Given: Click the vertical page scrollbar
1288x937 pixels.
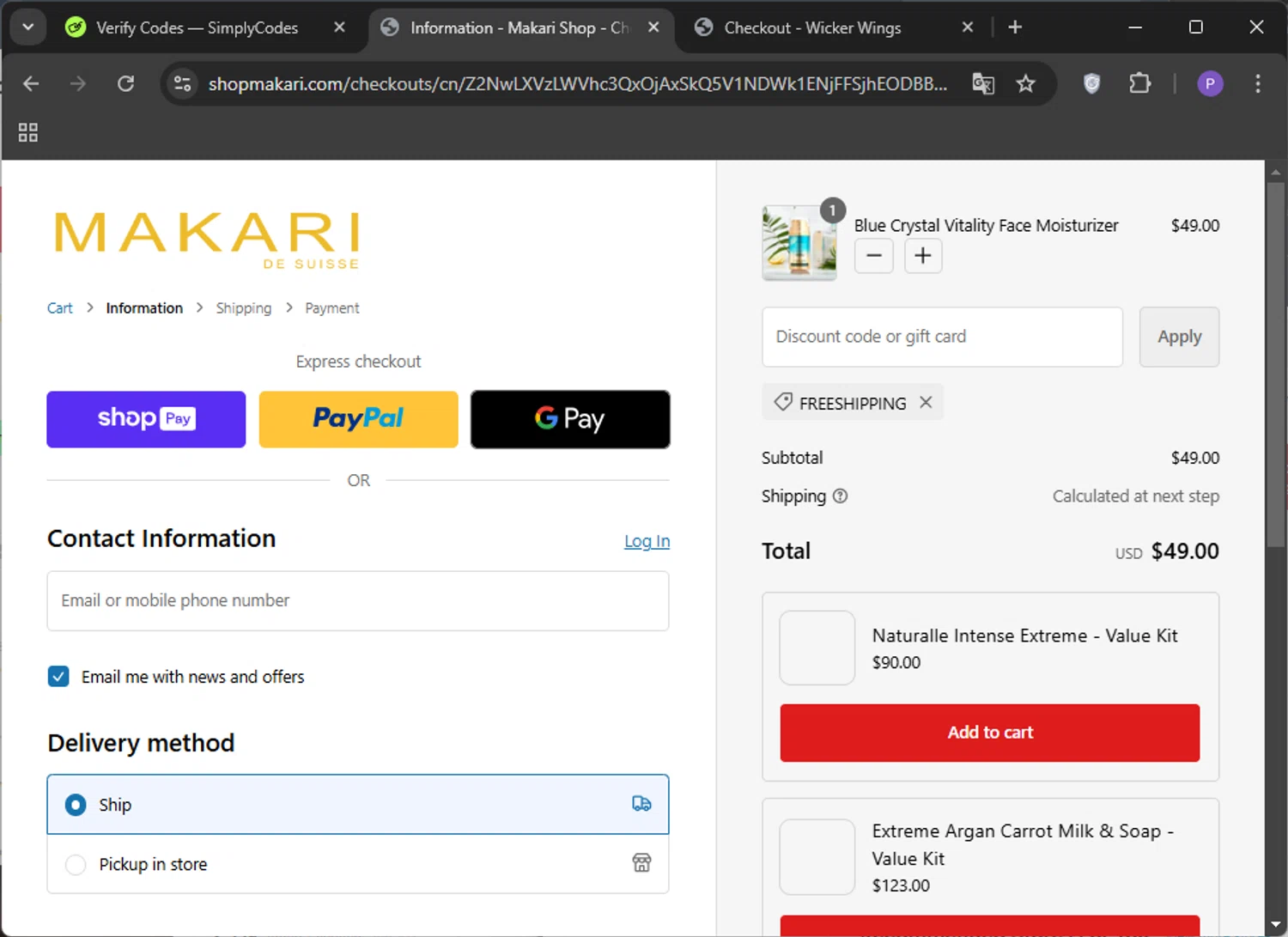Looking at the screenshot, I should 1276,364.
